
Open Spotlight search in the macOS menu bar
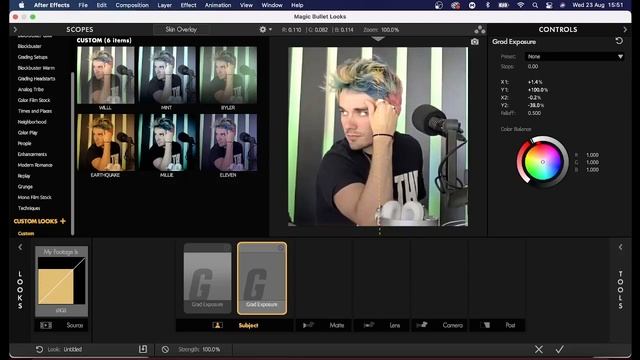[x=535, y=5]
